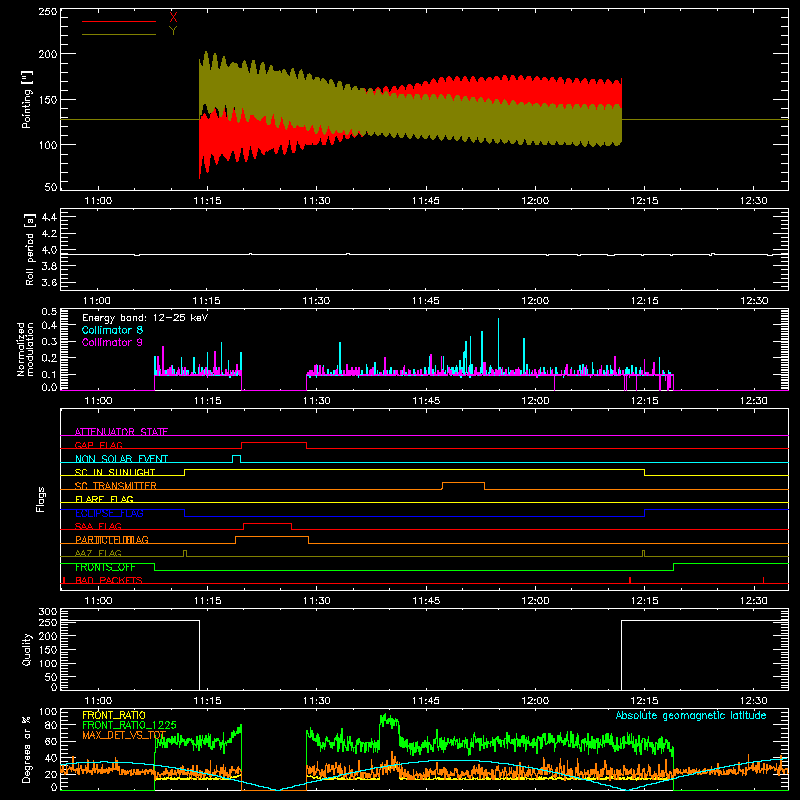Image resolution: width=800 pixels, height=800 pixels.
Task: Click the green FRONT_RATIO_1225 legend label
Action: pyautogui.click(x=129, y=725)
